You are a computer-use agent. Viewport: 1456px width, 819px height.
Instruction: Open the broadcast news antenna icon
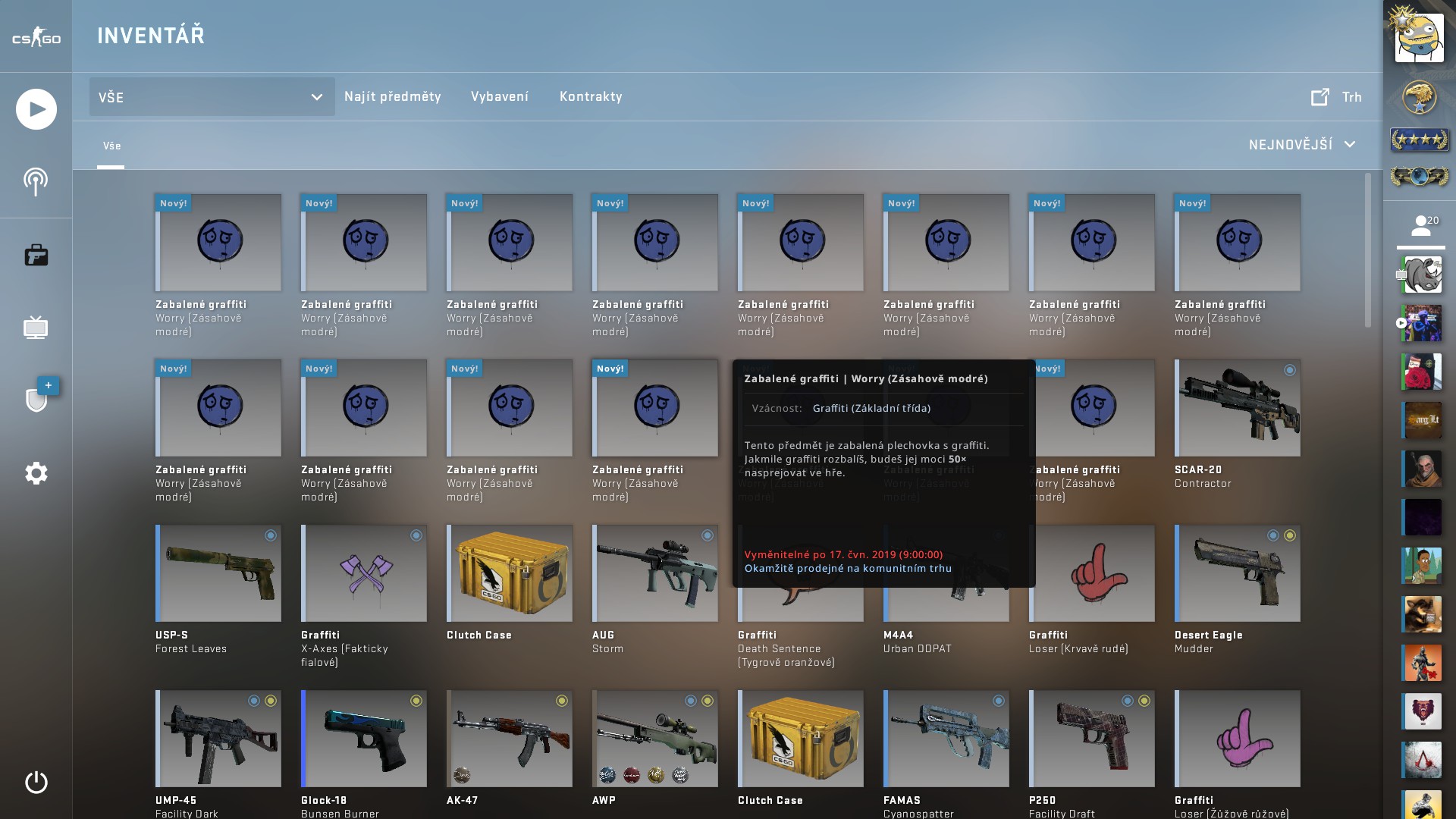pos(36,181)
